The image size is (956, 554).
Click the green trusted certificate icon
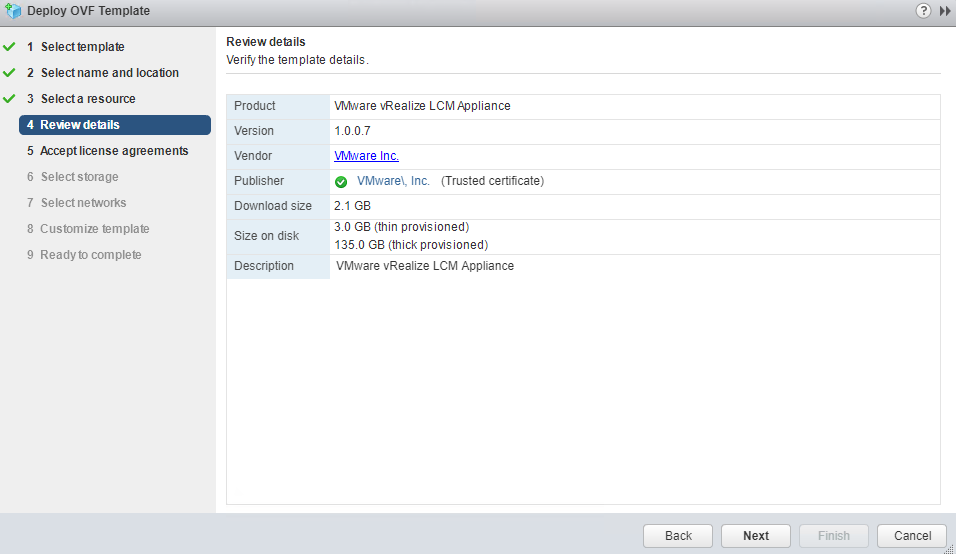(341, 182)
